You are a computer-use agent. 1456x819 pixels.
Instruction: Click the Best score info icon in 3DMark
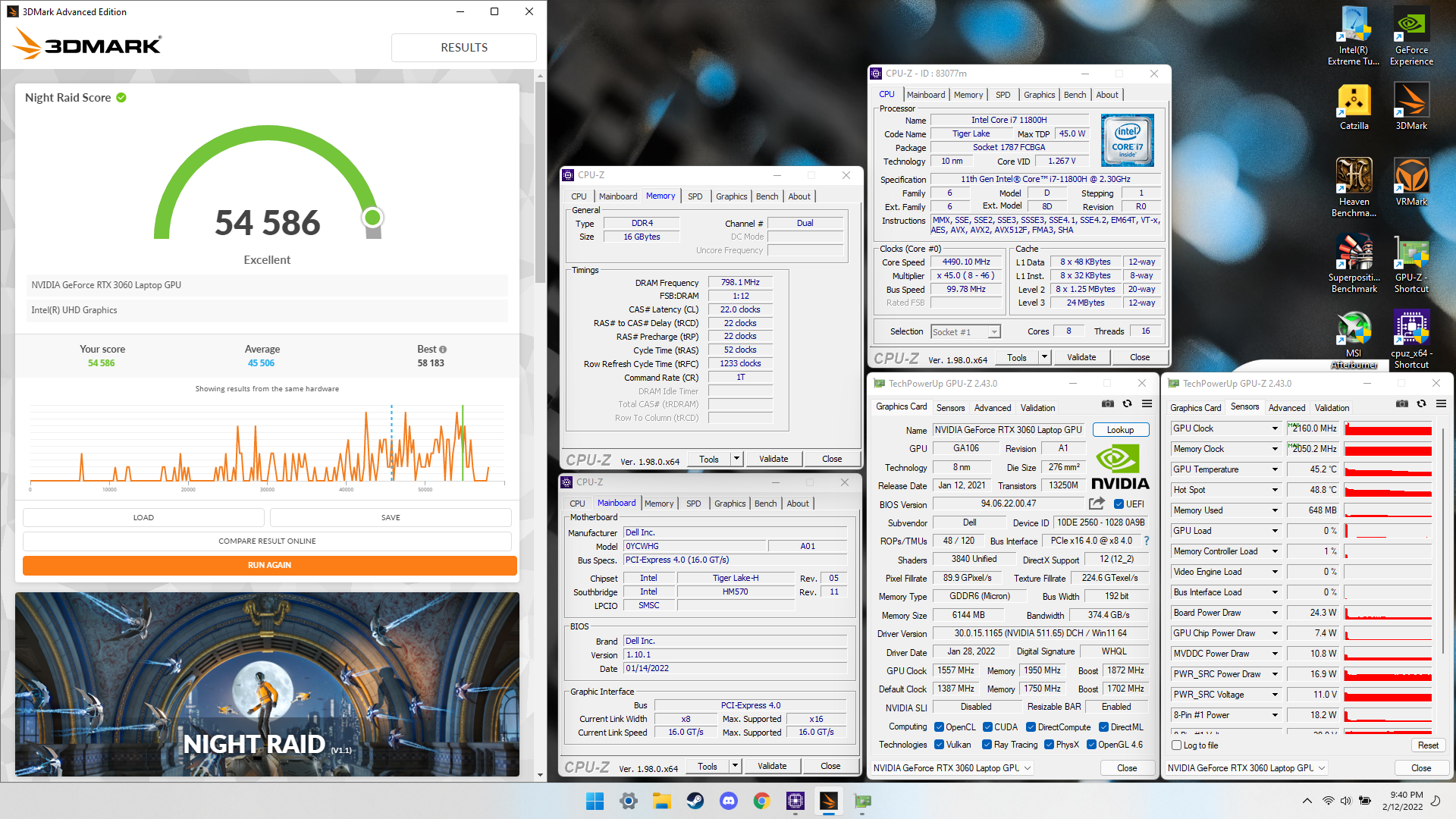[443, 350]
